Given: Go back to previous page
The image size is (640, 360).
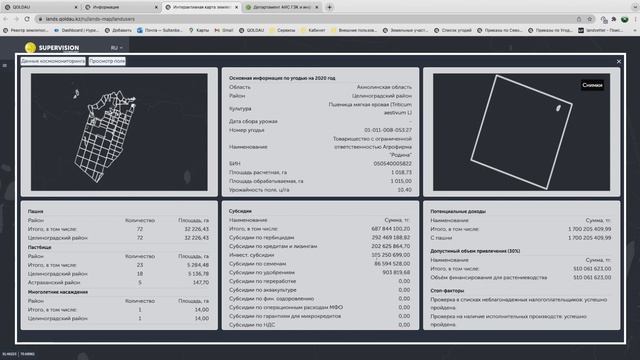Looking at the screenshot, I should [5, 19].
